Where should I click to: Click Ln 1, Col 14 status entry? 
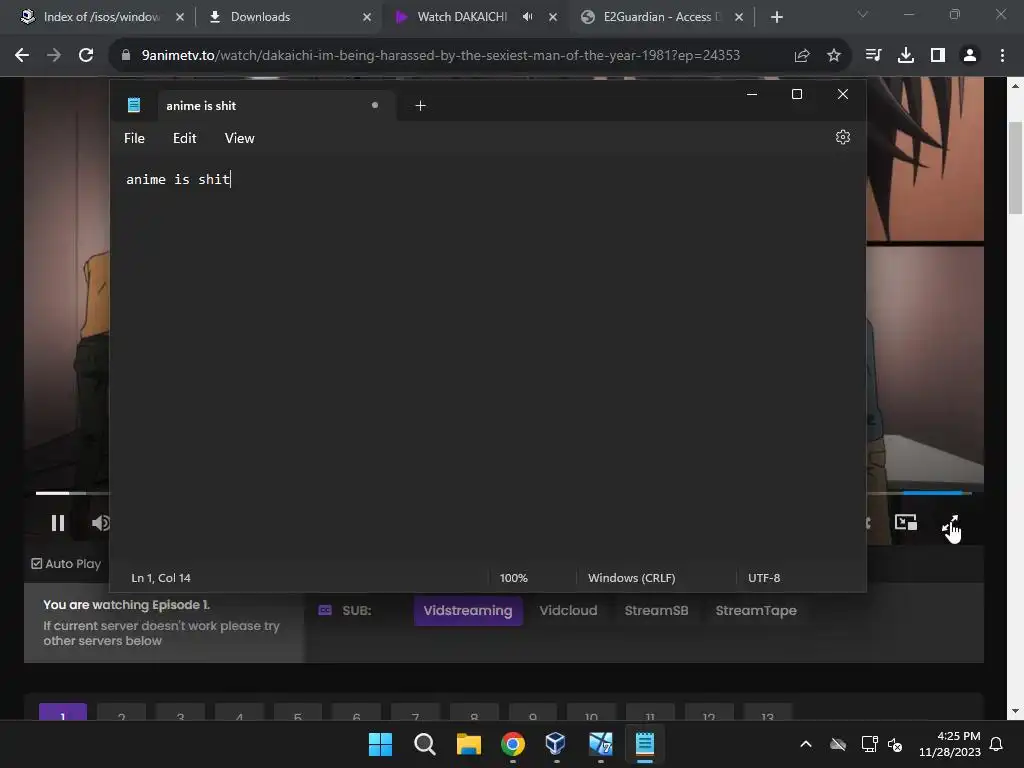[x=161, y=578]
